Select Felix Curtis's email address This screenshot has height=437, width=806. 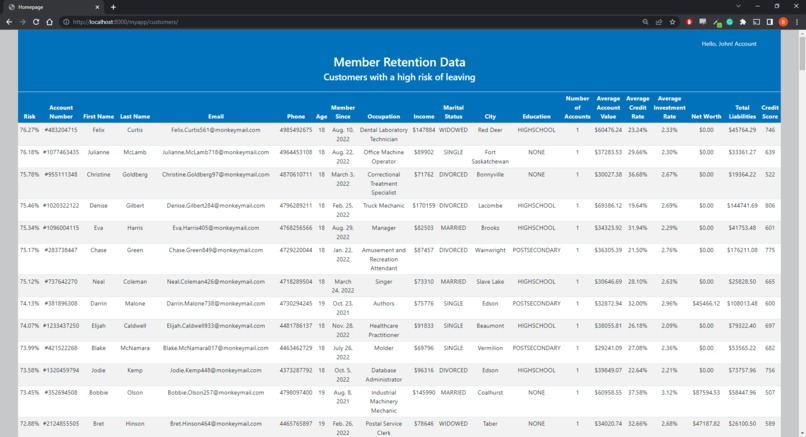click(x=215, y=130)
